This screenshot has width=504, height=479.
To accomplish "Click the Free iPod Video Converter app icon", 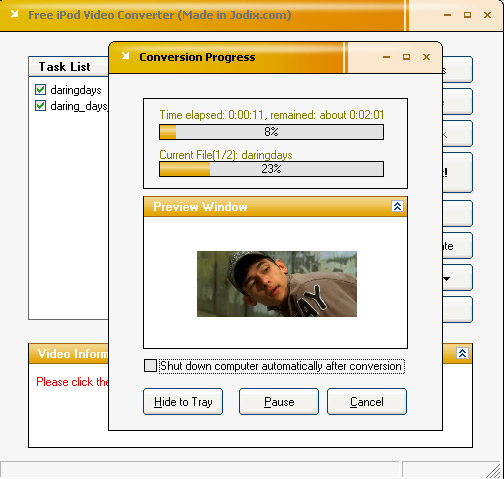I will [x=14, y=14].
